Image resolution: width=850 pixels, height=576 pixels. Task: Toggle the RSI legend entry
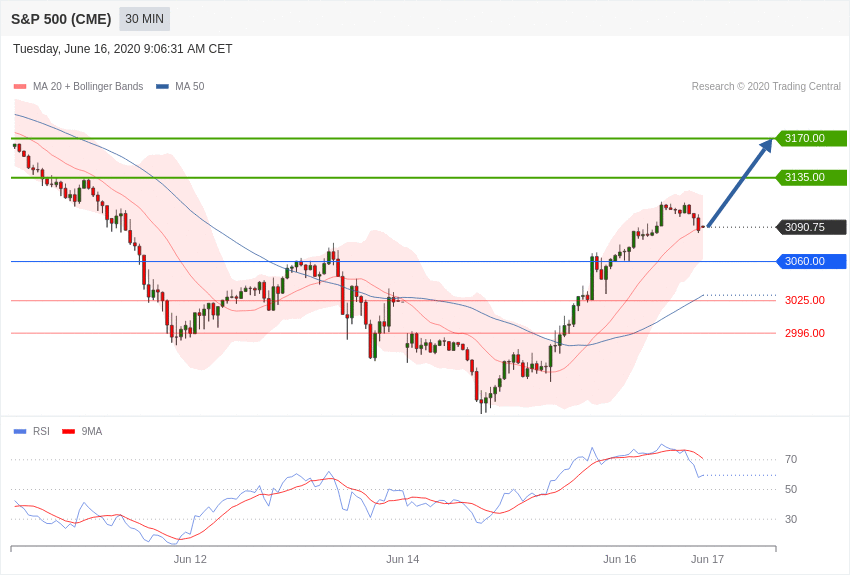[x=41, y=431]
